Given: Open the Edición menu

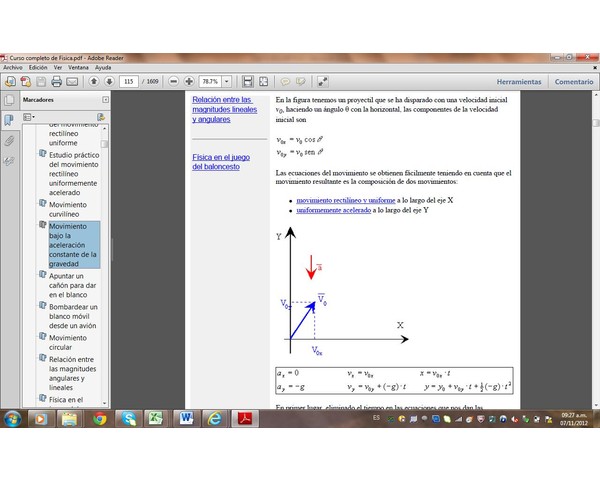Looking at the screenshot, I should pyautogui.click(x=38, y=67).
